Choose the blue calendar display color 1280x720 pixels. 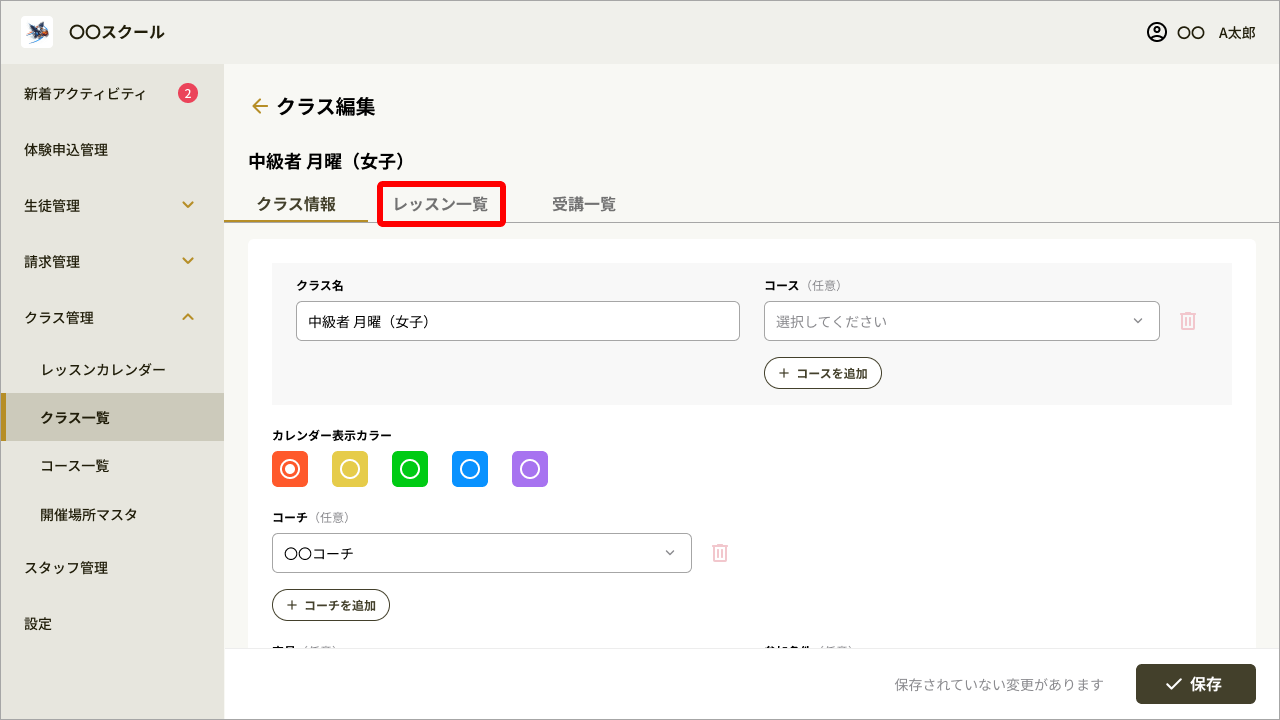[x=470, y=469]
